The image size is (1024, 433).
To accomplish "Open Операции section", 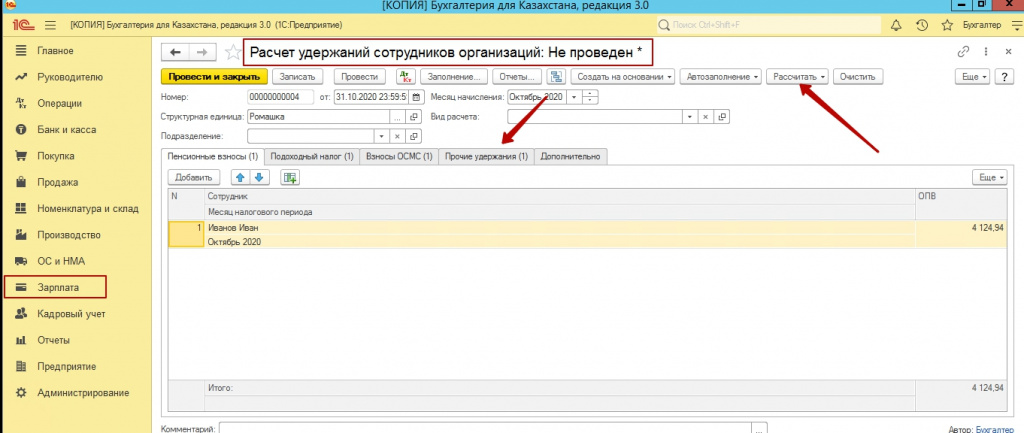I will pyautogui.click(x=59, y=103).
